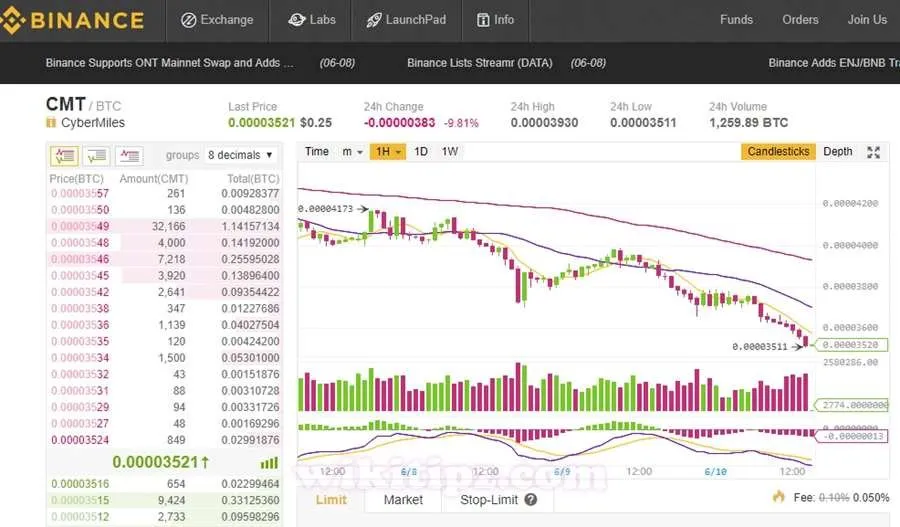Click the Amount(CMT) column header
The height and width of the screenshot is (527, 900).
tap(153, 179)
